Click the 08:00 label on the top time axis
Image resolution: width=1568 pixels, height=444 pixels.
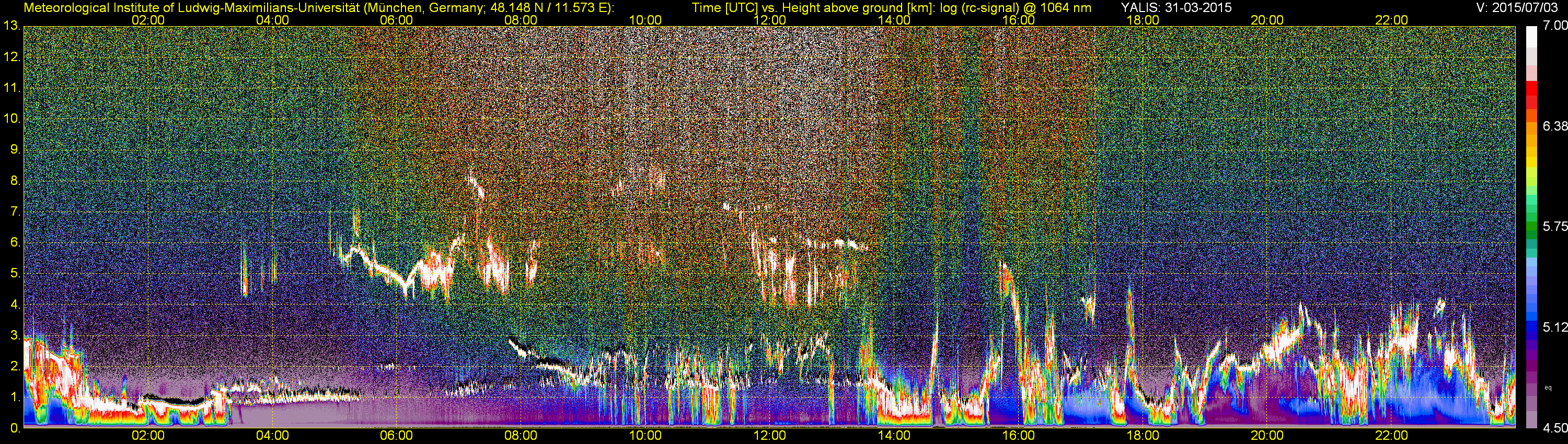pos(521,20)
